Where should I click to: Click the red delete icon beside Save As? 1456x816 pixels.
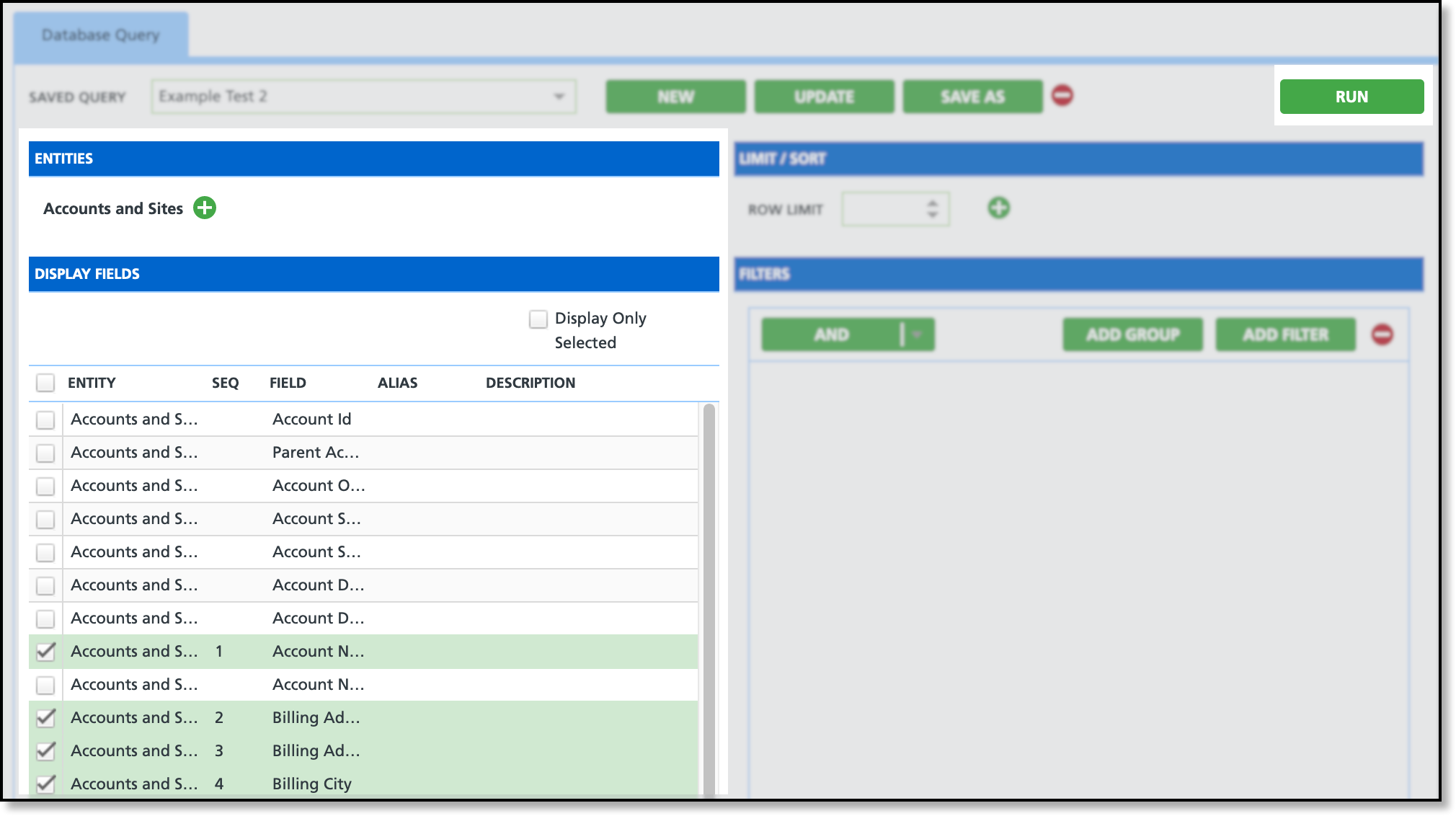[x=1062, y=96]
